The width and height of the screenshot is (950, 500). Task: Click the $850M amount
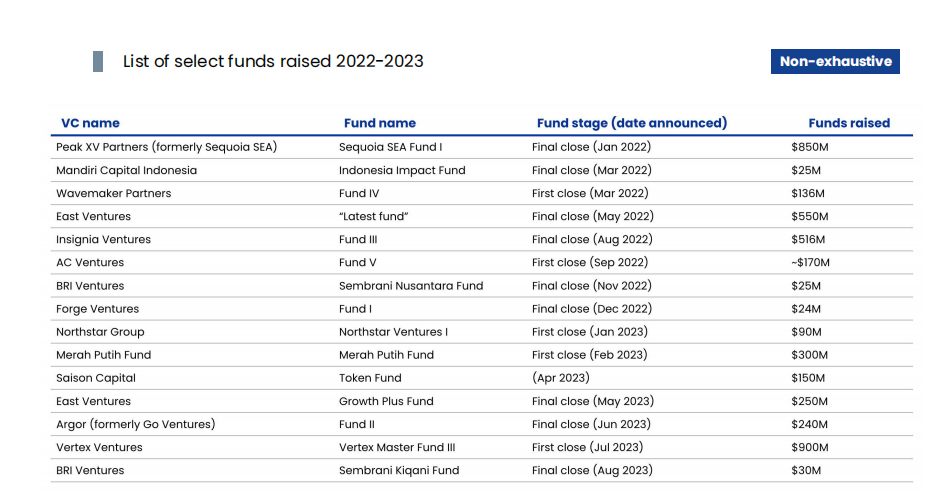809,147
